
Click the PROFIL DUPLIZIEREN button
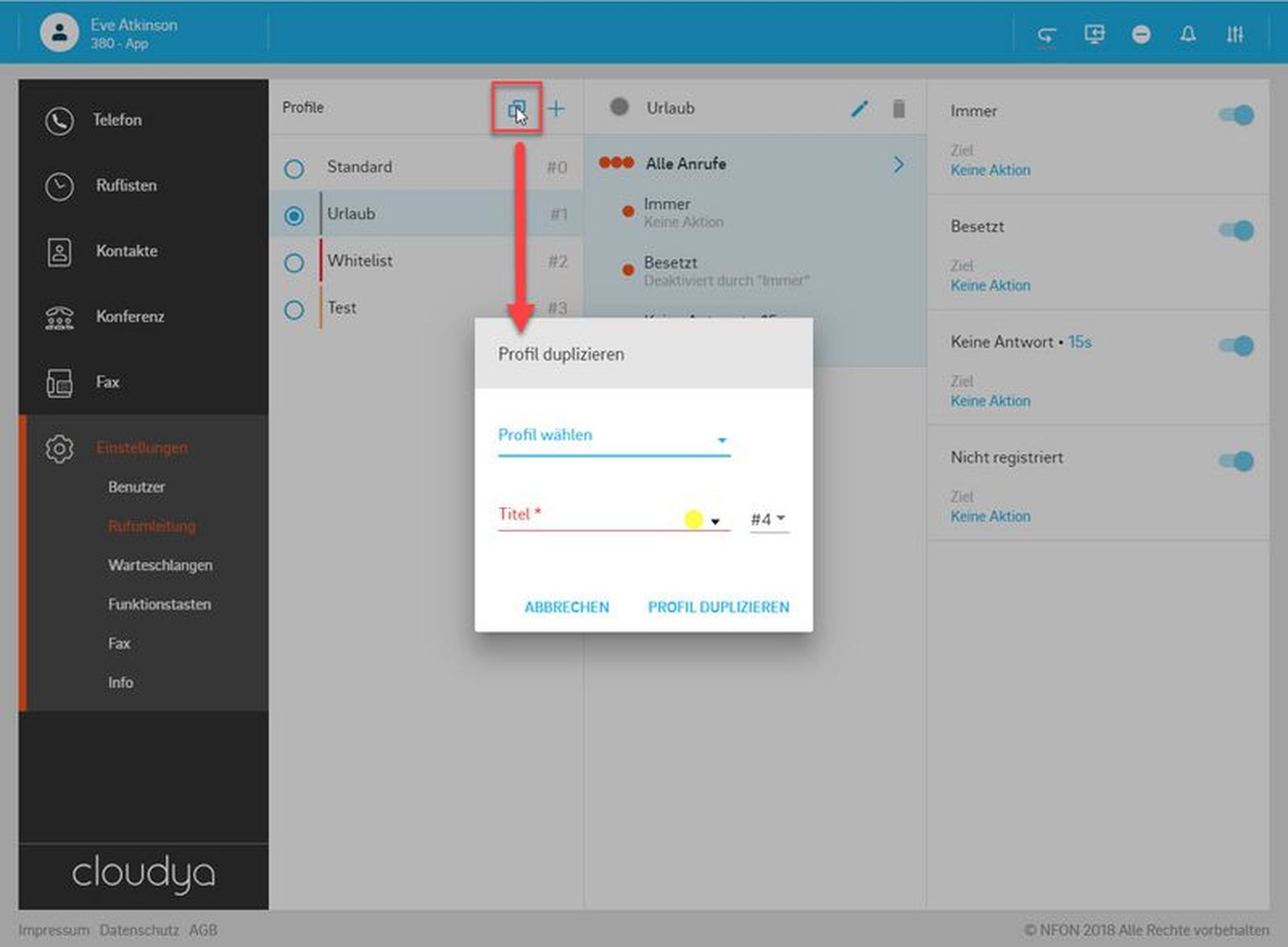click(718, 607)
